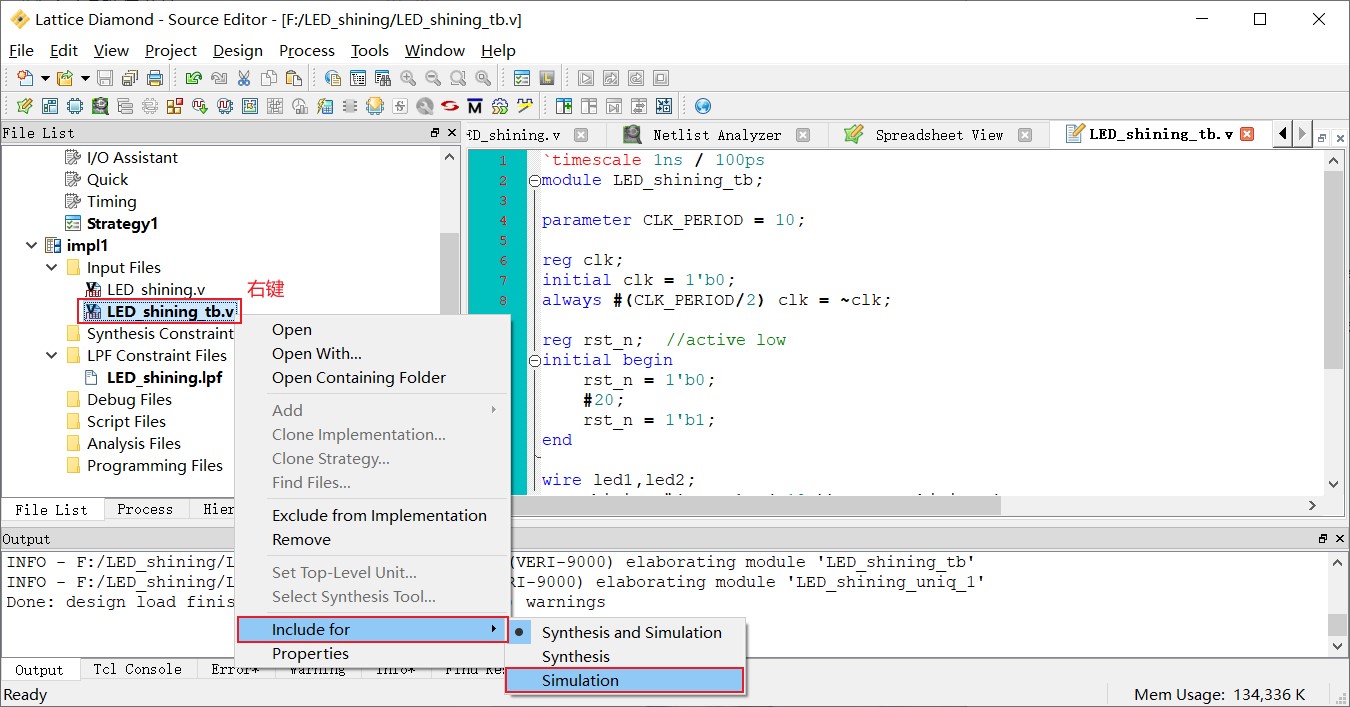Click the Zoom In magnifier icon
Screen dimensions: 1350x707
click(x=408, y=78)
